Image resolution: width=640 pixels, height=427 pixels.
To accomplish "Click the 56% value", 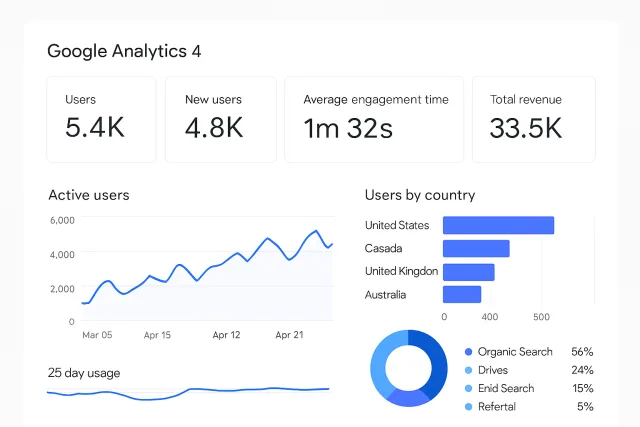I will coord(582,351).
